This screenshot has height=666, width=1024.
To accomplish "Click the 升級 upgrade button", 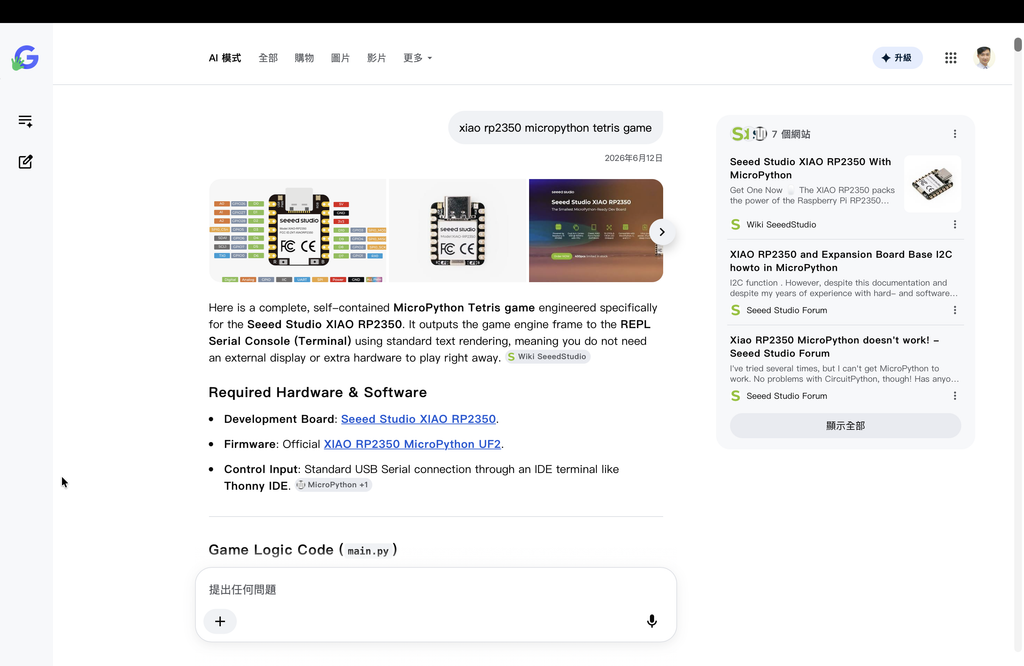I will [897, 58].
